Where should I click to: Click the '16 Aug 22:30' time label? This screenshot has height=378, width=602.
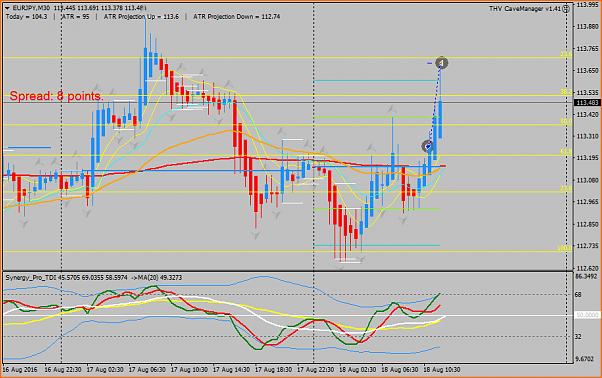tap(63, 370)
